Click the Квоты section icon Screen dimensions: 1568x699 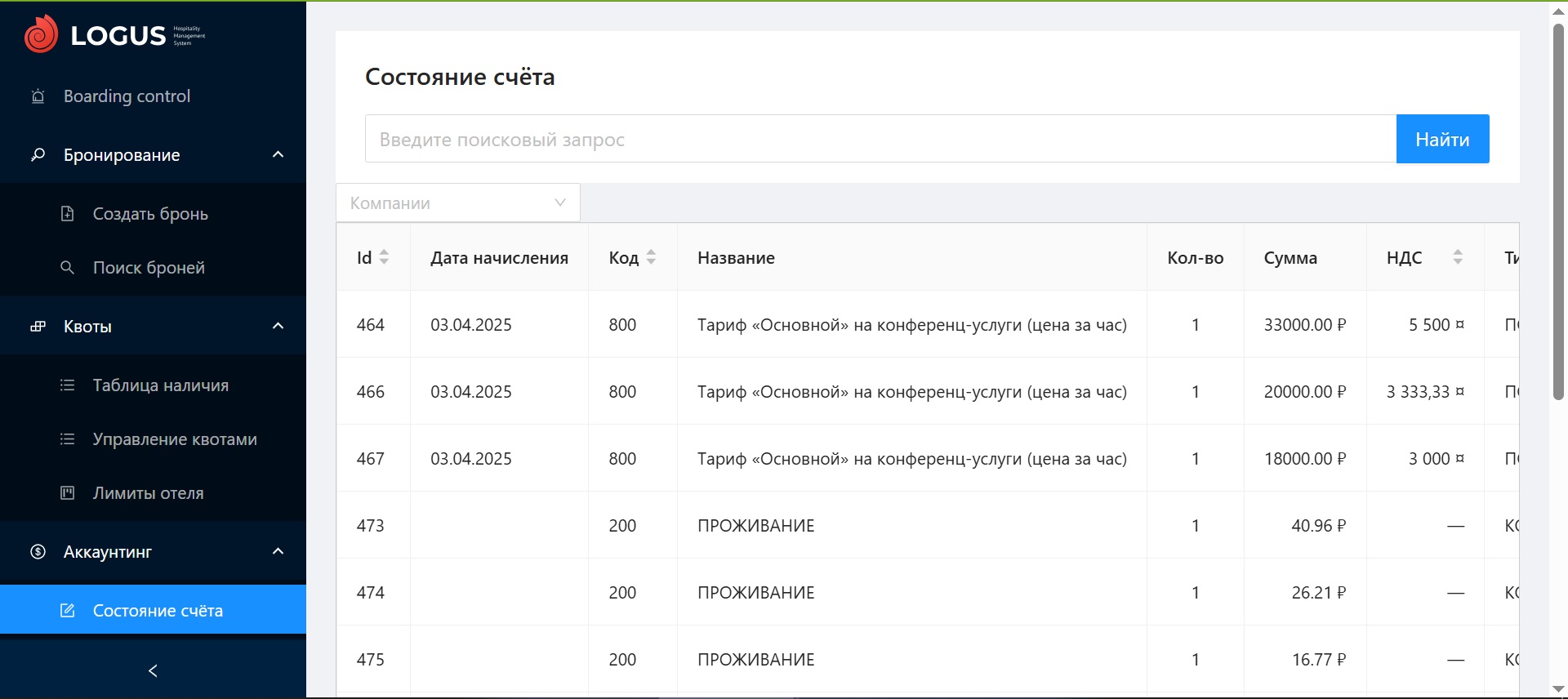(x=38, y=327)
